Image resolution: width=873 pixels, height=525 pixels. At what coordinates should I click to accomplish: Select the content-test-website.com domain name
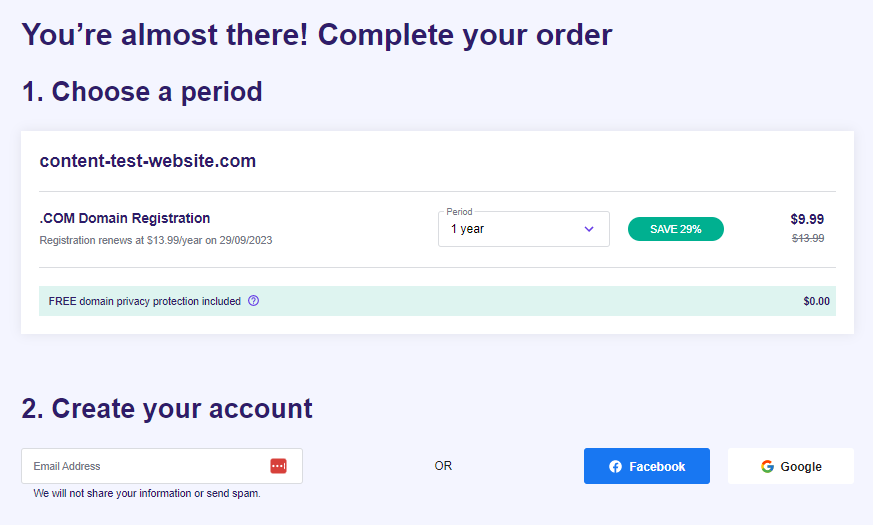(147, 161)
